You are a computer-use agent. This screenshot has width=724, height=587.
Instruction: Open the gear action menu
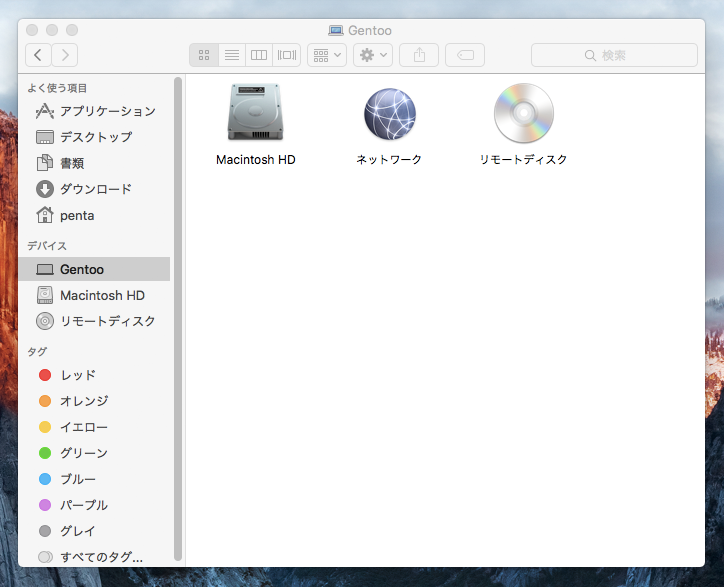click(x=373, y=55)
